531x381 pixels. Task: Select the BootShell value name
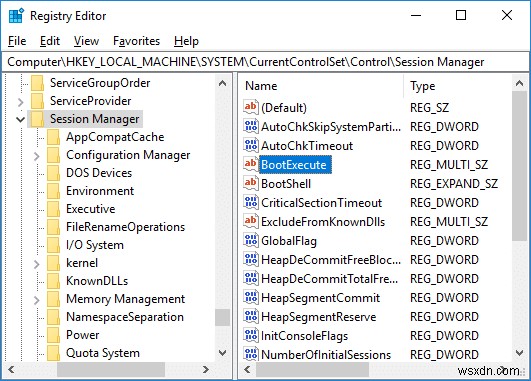(286, 184)
